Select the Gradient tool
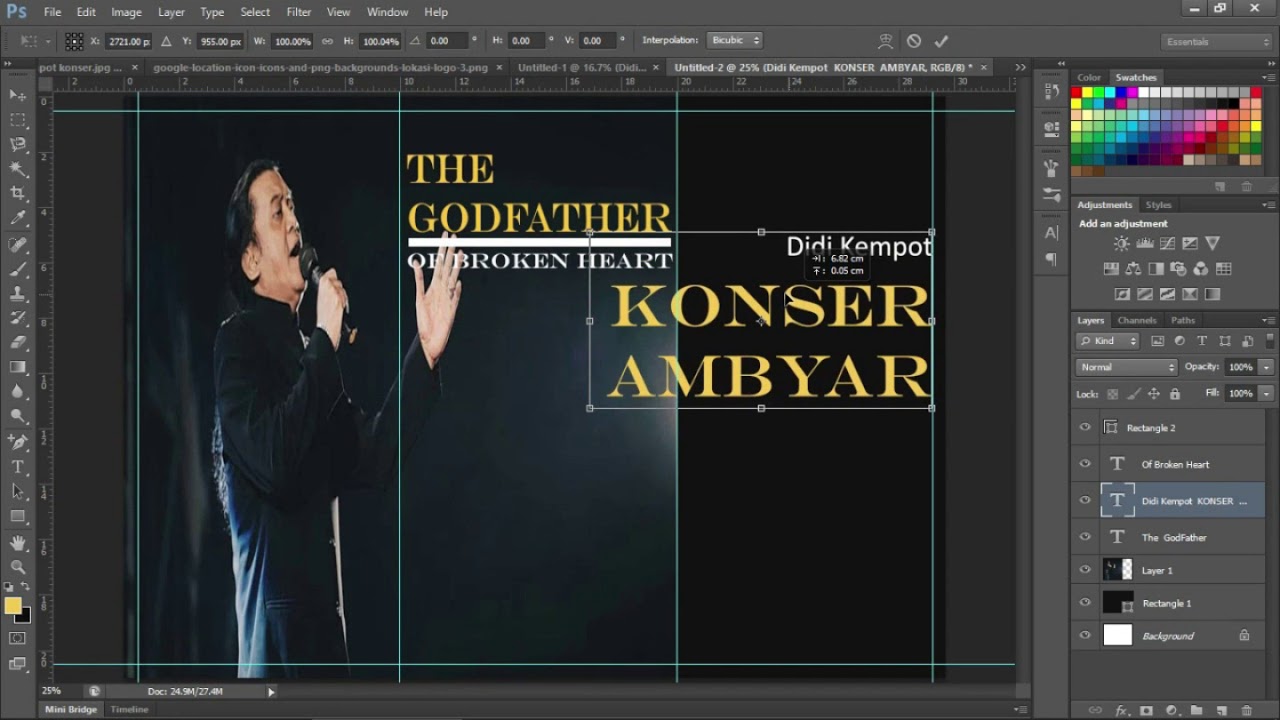 (x=18, y=367)
